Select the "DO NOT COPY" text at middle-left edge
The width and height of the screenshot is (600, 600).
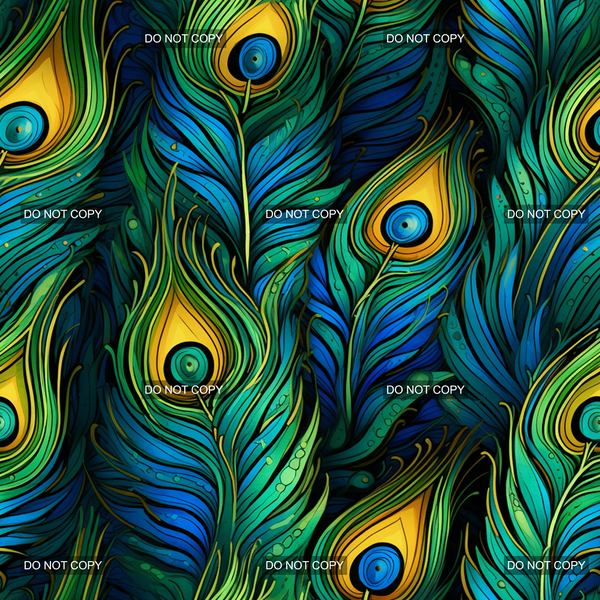[63, 214]
